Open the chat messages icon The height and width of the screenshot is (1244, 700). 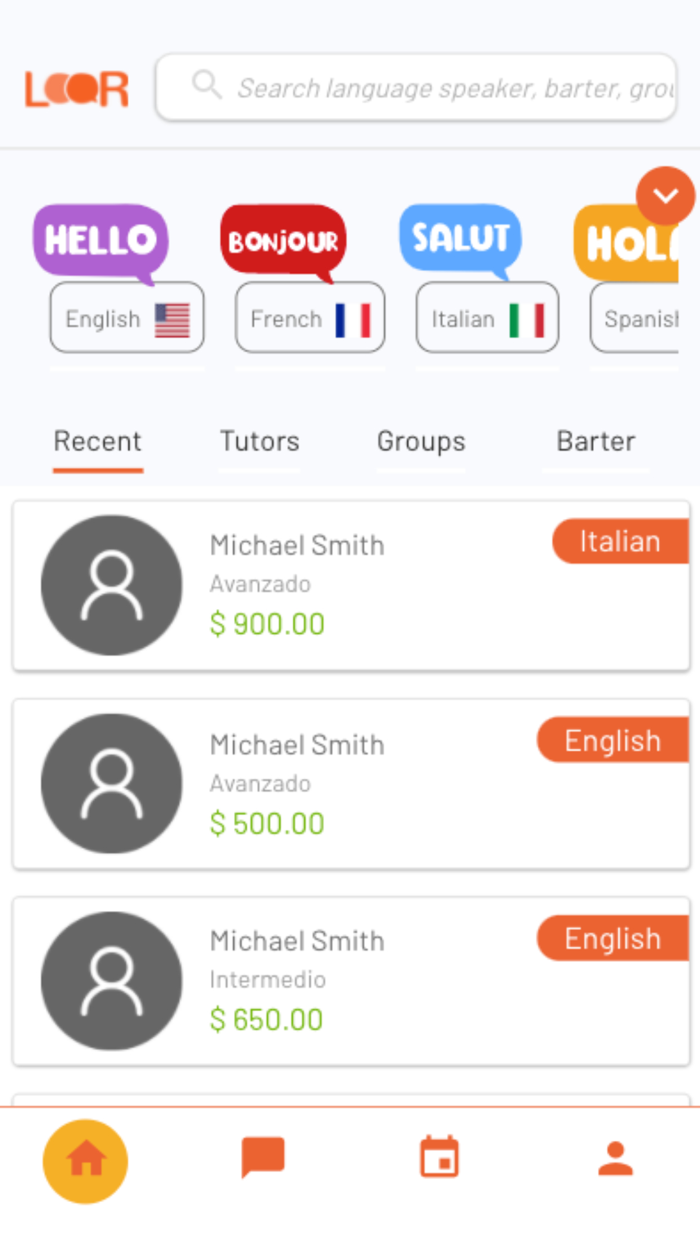(x=262, y=1157)
